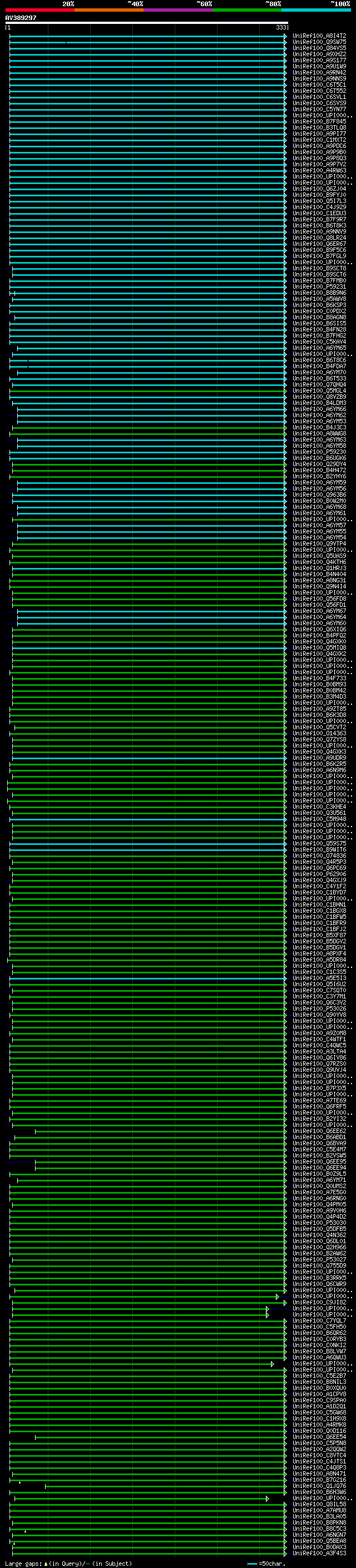Select the UniRef100_C6SVL1 entry
The height and width of the screenshot is (1568, 356).
tap(319, 97)
